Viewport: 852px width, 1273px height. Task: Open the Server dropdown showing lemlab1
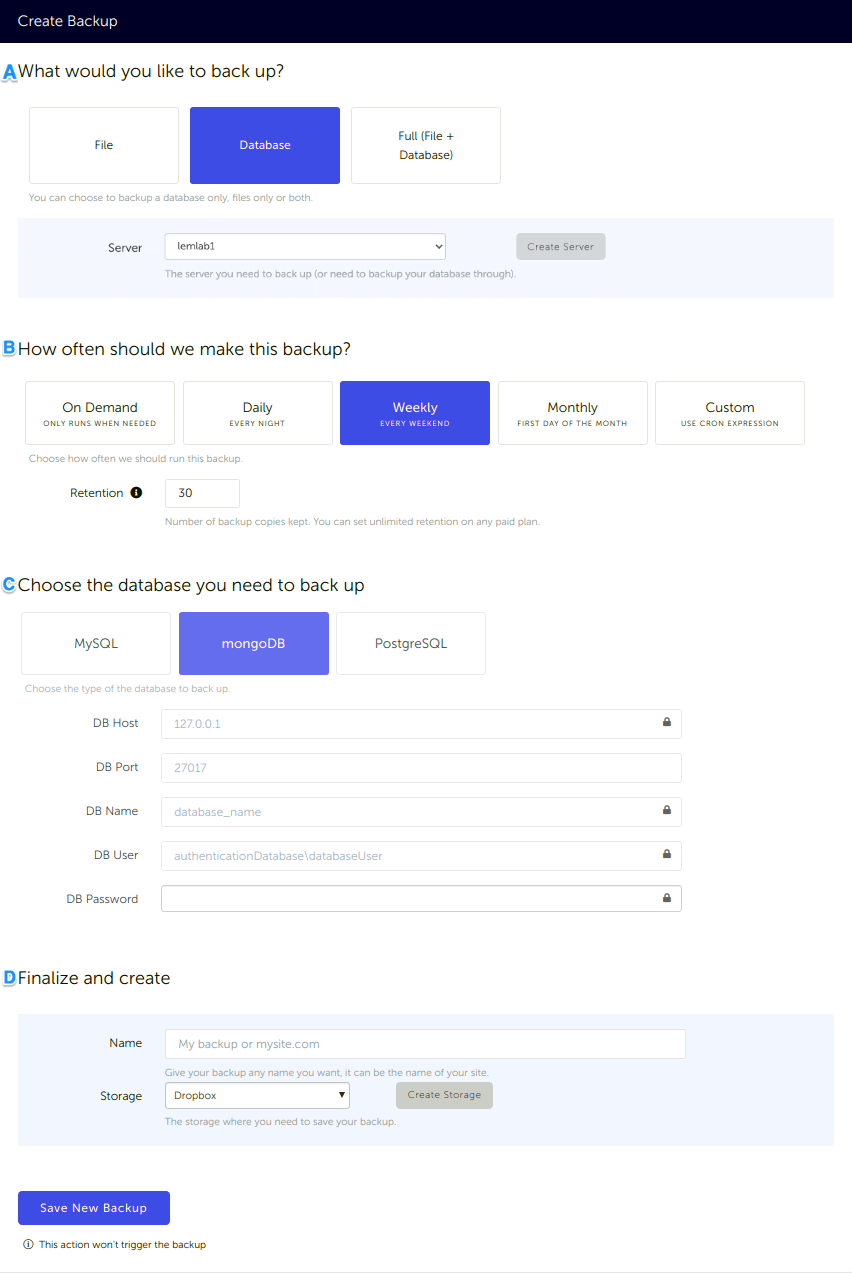(x=305, y=246)
